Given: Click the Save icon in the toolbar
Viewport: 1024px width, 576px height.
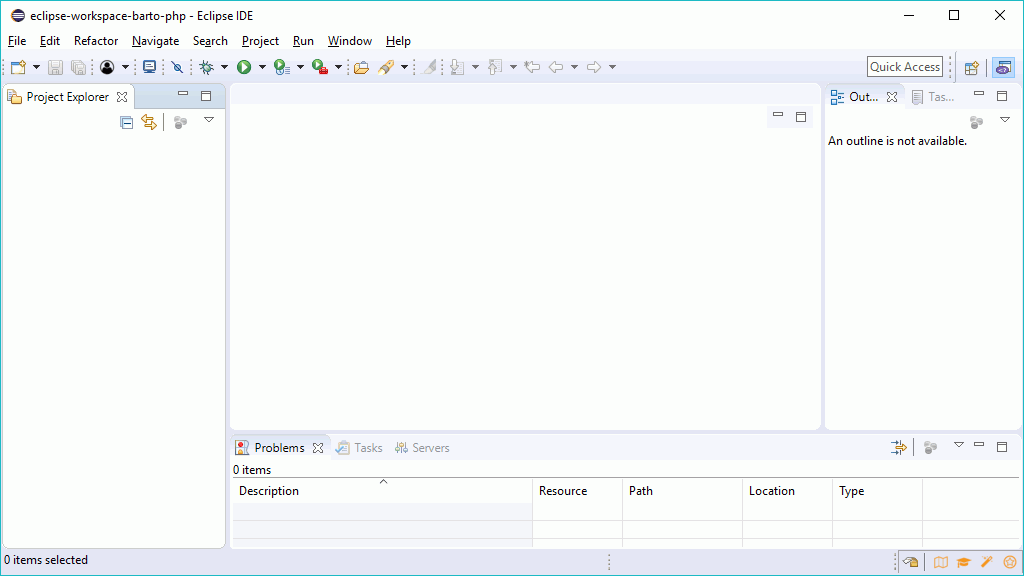Looking at the screenshot, I should click(56, 67).
